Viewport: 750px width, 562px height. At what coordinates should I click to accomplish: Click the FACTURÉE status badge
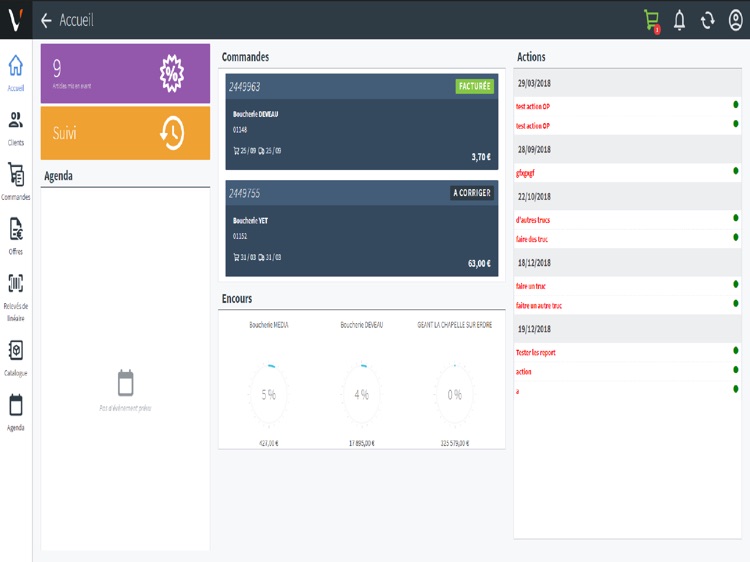pyautogui.click(x=474, y=86)
